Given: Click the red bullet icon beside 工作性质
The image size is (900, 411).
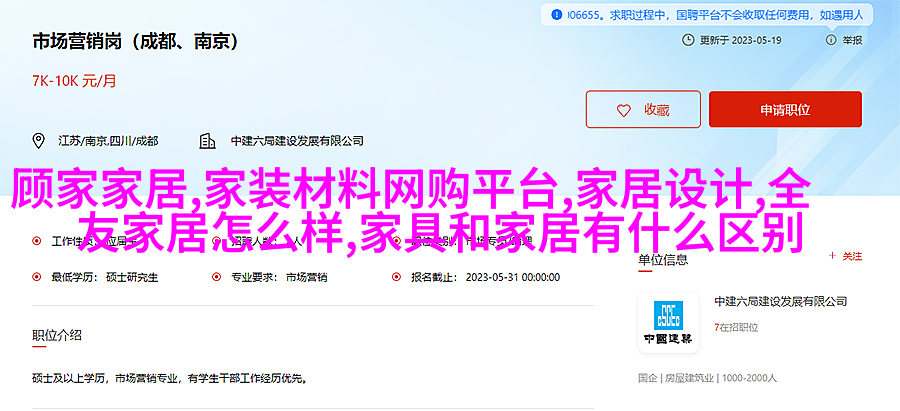Looking at the screenshot, I should pos(37,241).
